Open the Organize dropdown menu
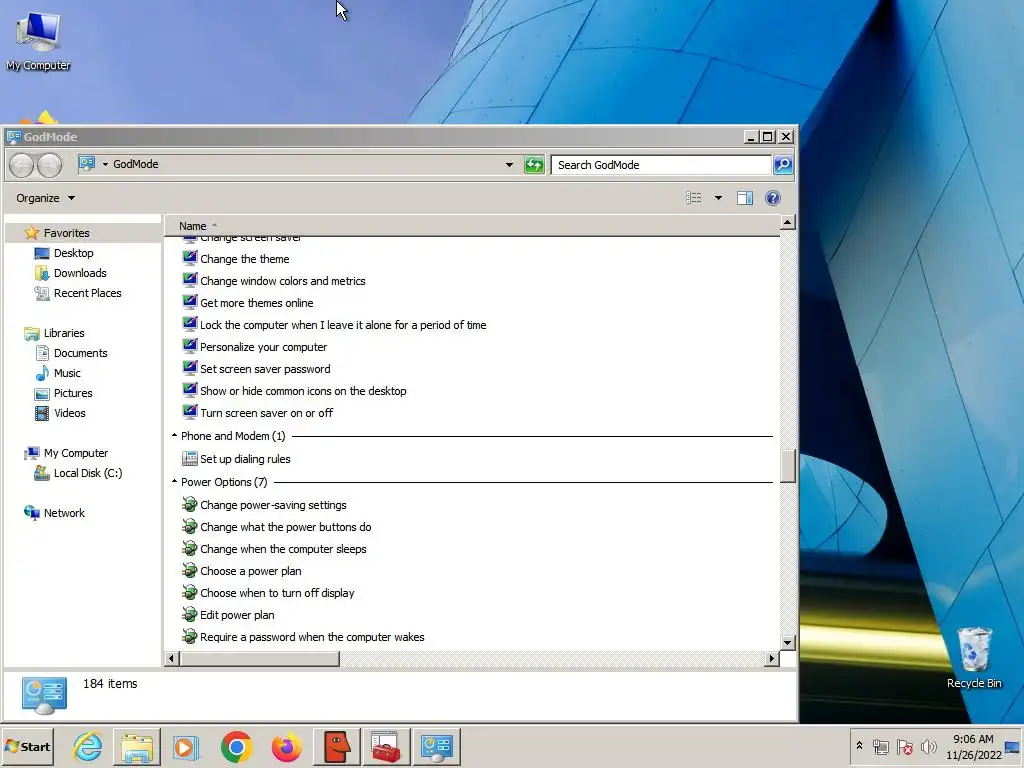Screen dimensions: 1024x768 (x=46, y=198)
